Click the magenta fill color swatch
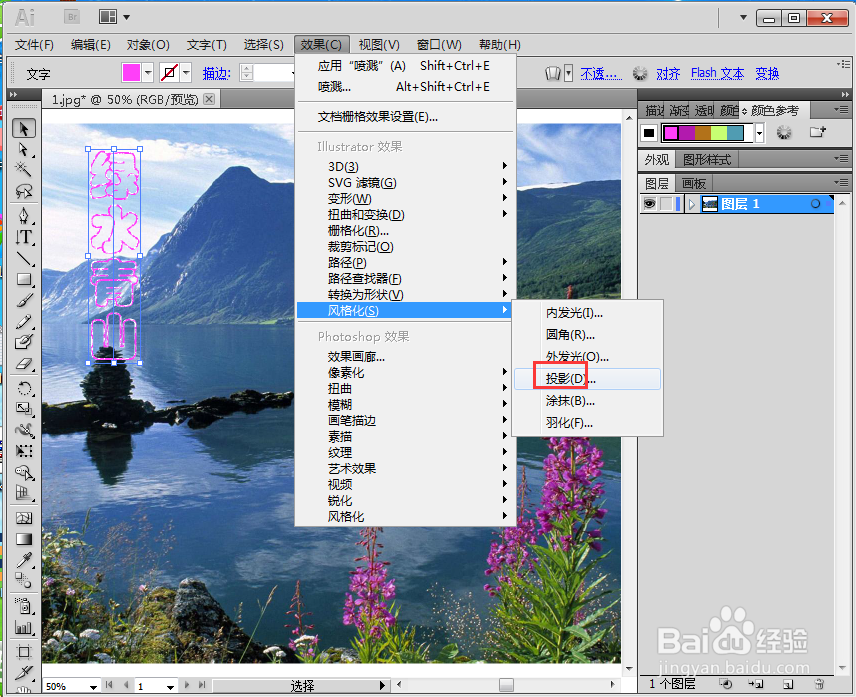Image resolution: width=856 pixels, height=697 pixels. tap(131, 73)
